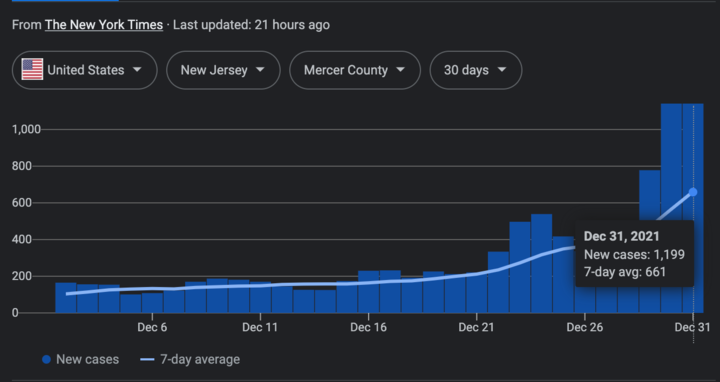This screenshot has width=720, height=382.
Task: Click the Dec 24 peak bar
Action: point(542,263)
